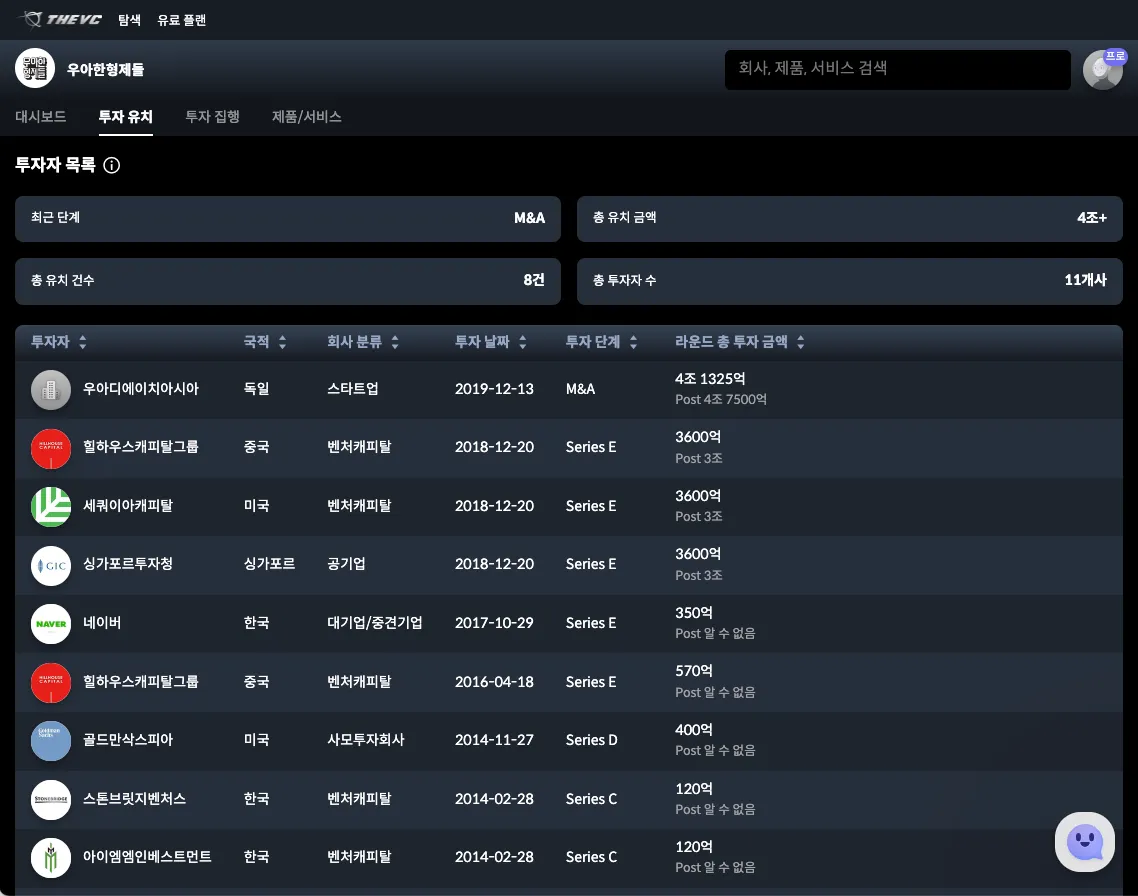Screen dimensions: 1138x896
Task: Open the user profile avatar with the 프로 badge
Action: pos(1102,70)
